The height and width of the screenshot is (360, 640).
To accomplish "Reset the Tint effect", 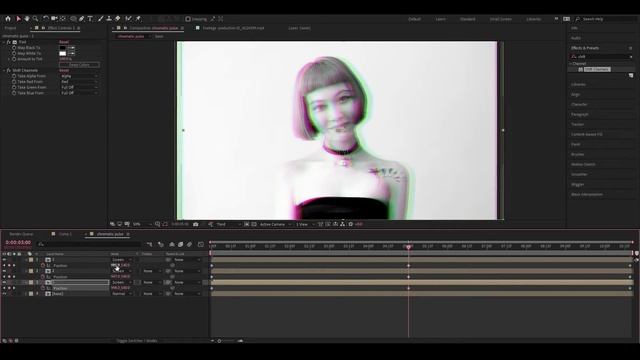I will tap(64, 42).
